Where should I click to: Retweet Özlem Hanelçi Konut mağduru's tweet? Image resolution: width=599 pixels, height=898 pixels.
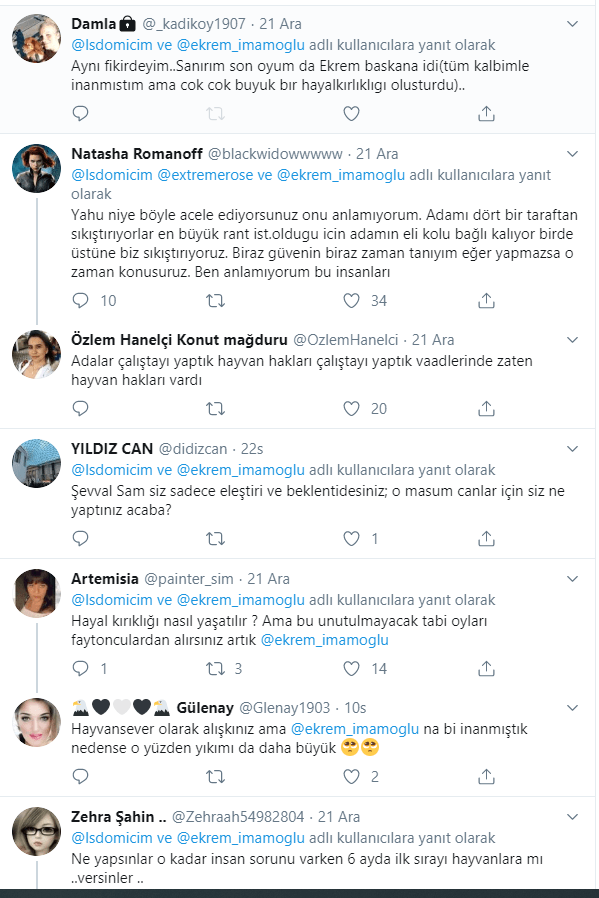click(x=214, y=408)
